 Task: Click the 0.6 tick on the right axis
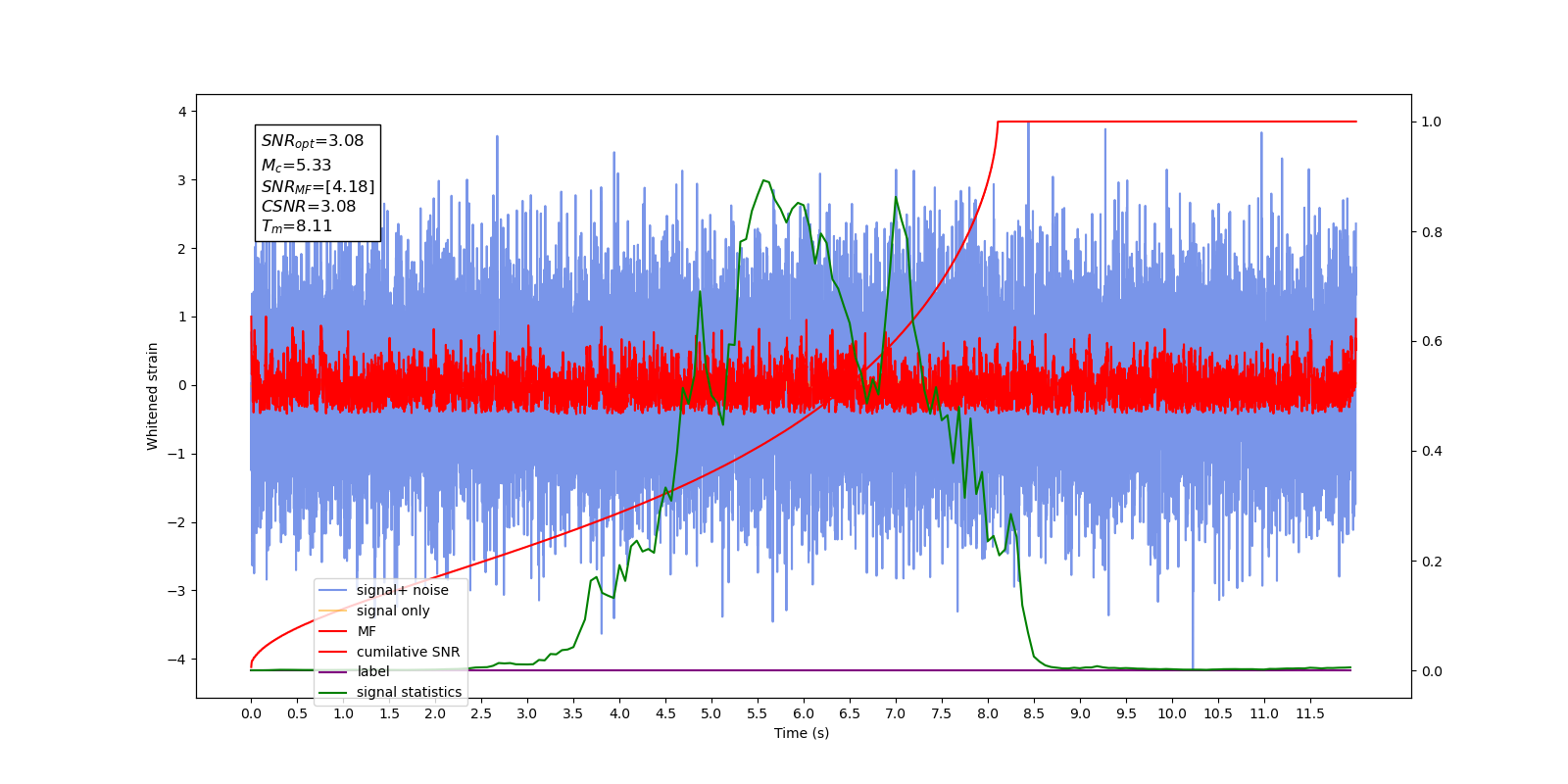[x=1432, y=341]
